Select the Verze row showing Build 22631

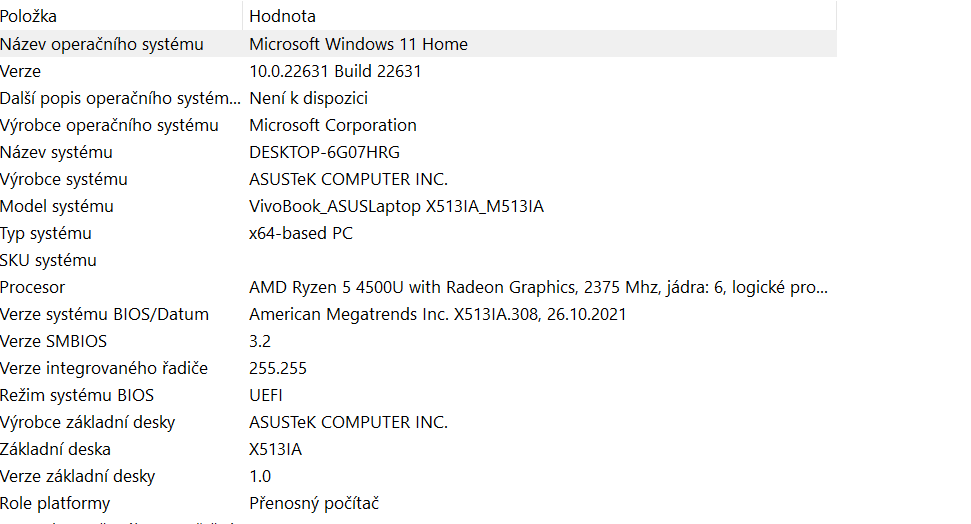(418, 71)
